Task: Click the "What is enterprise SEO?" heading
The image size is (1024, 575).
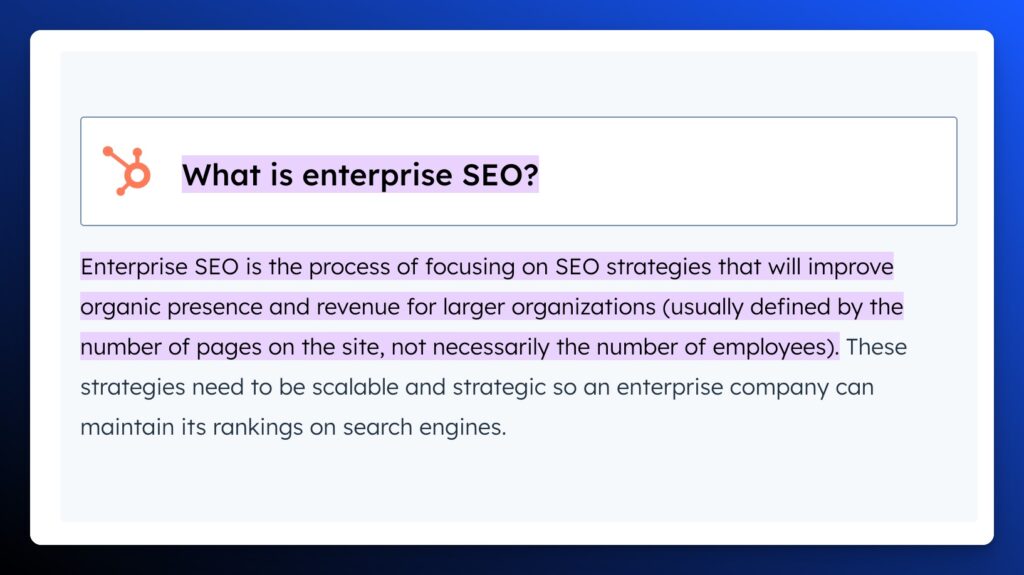Action: tap(360, 175)
